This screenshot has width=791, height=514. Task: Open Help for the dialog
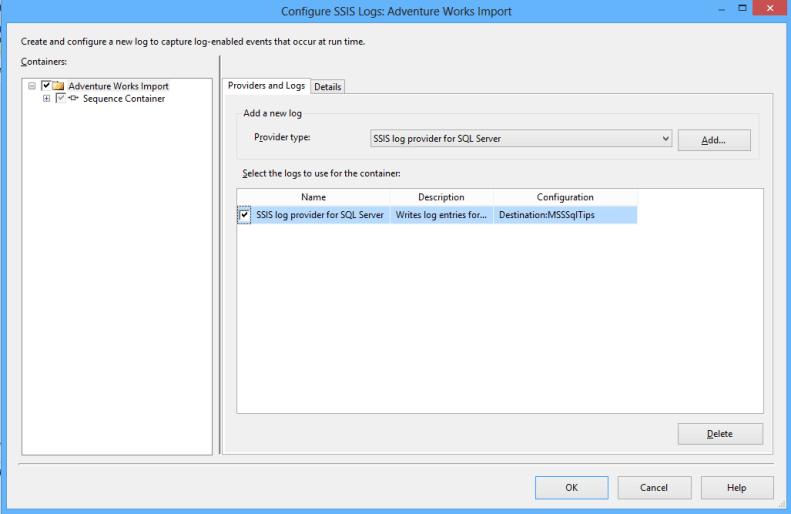click(737, 488)
